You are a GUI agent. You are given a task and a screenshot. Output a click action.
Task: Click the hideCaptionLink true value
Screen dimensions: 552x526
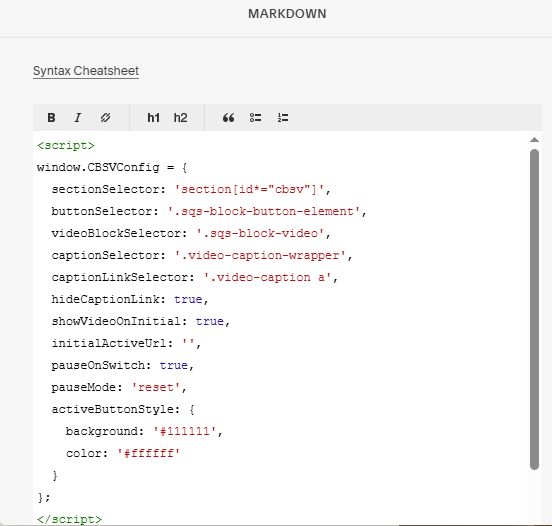tap(188, 299)
